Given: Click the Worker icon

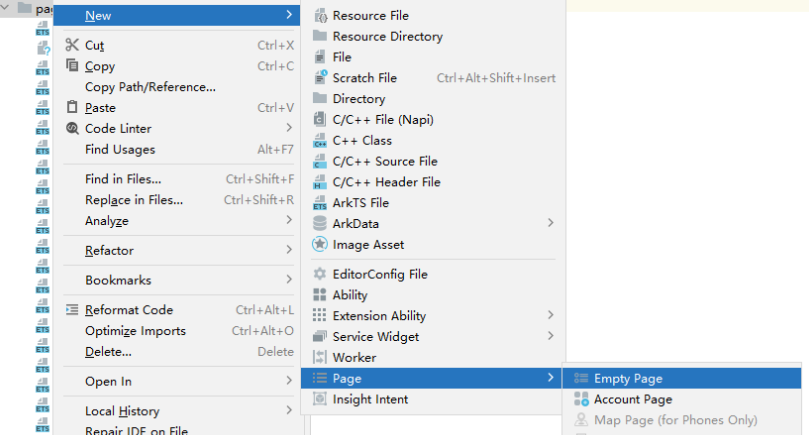Looking at the screenshot, I should [320, 357].
